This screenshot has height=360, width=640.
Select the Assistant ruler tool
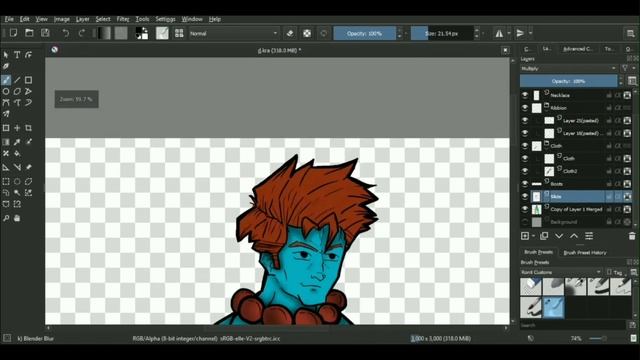tap(6, 167)
